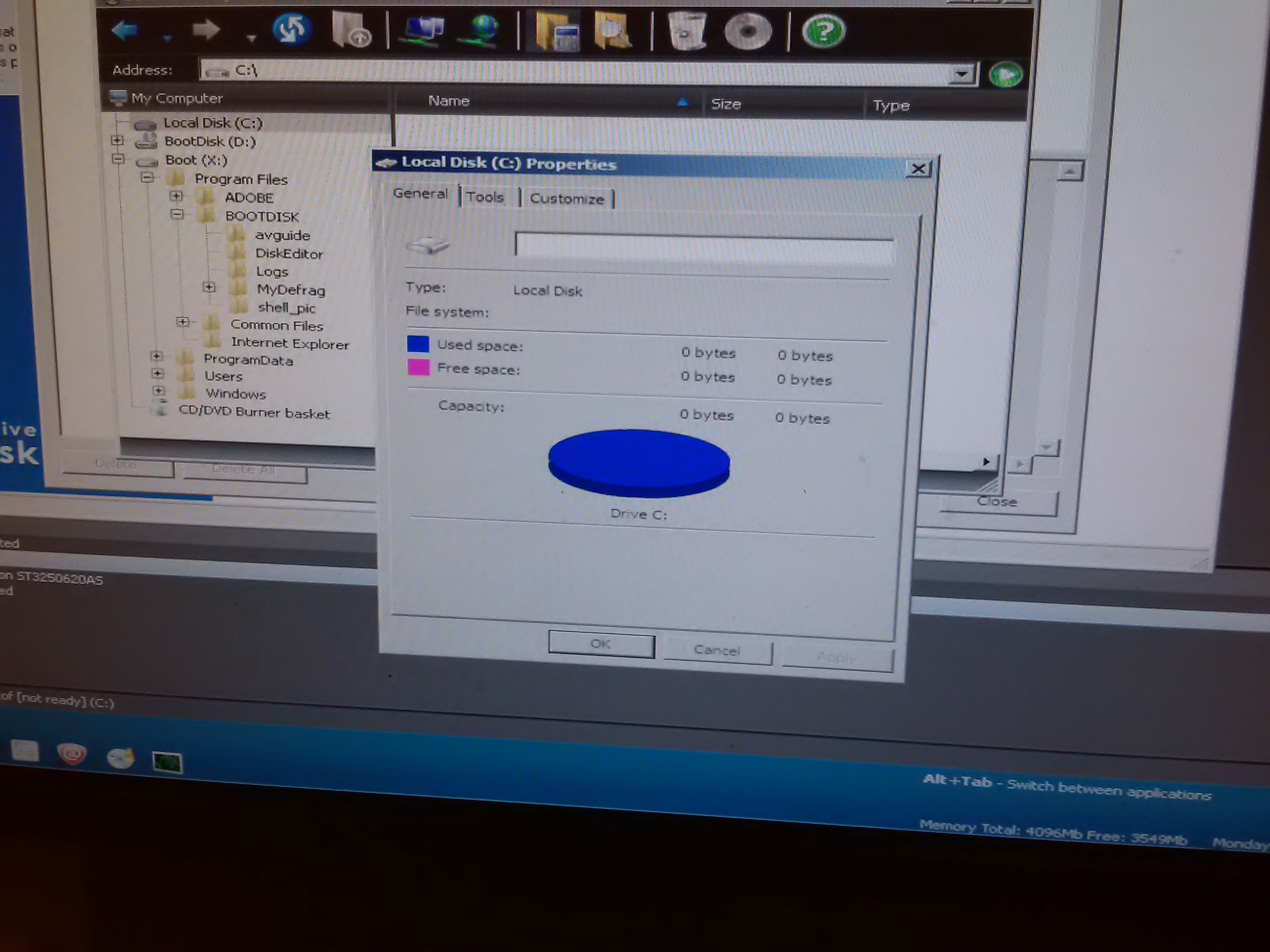Screen dimensions: 1270x952
Task: Click OK in Properties dialog
Action: tap(601, 644)
